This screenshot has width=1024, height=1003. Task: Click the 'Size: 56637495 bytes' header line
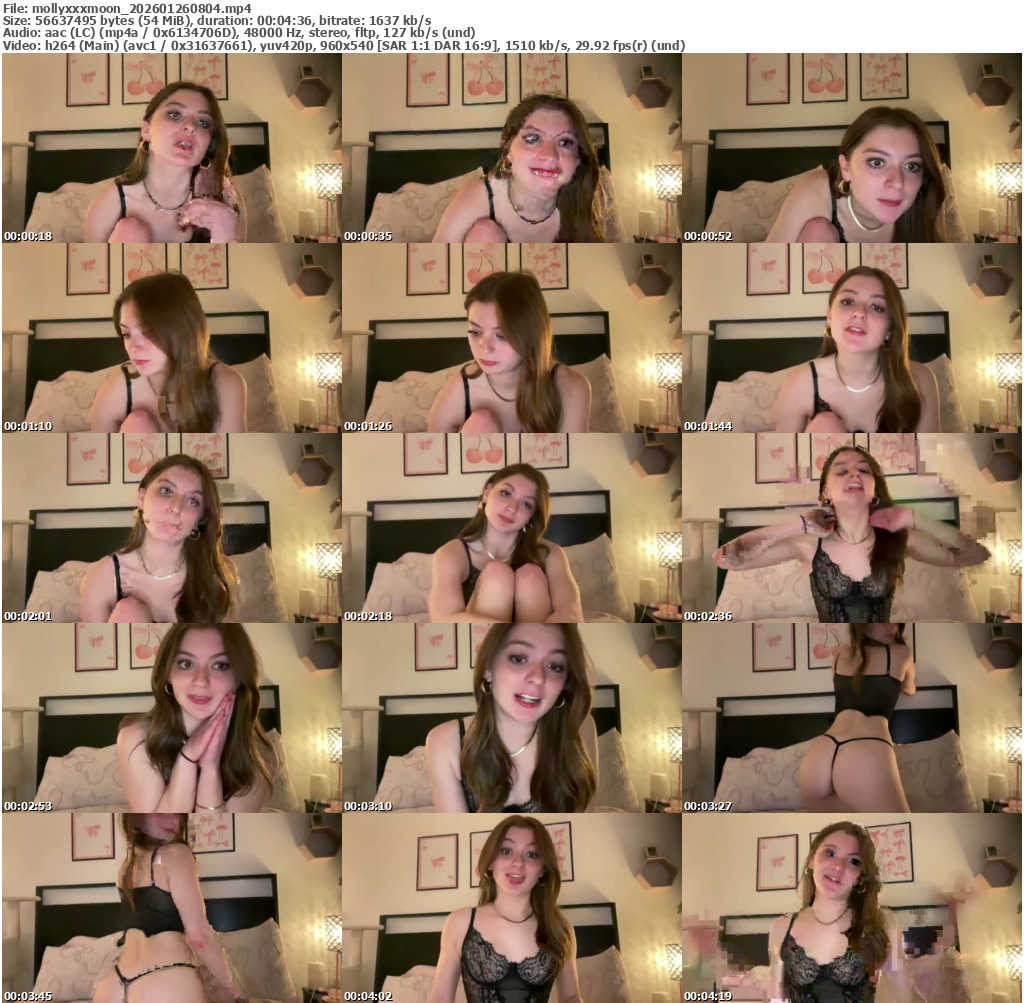217,21
